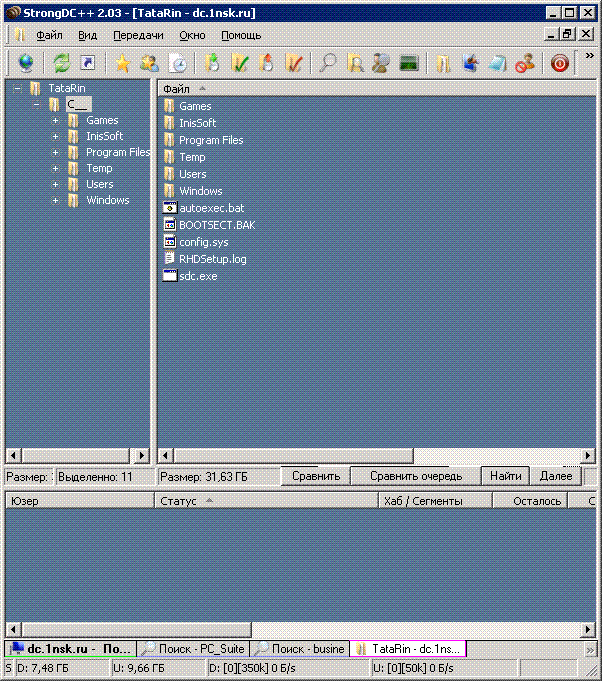Open the Окно menu
This screenshot has height=681, width=603.
(x=192, y=35)
